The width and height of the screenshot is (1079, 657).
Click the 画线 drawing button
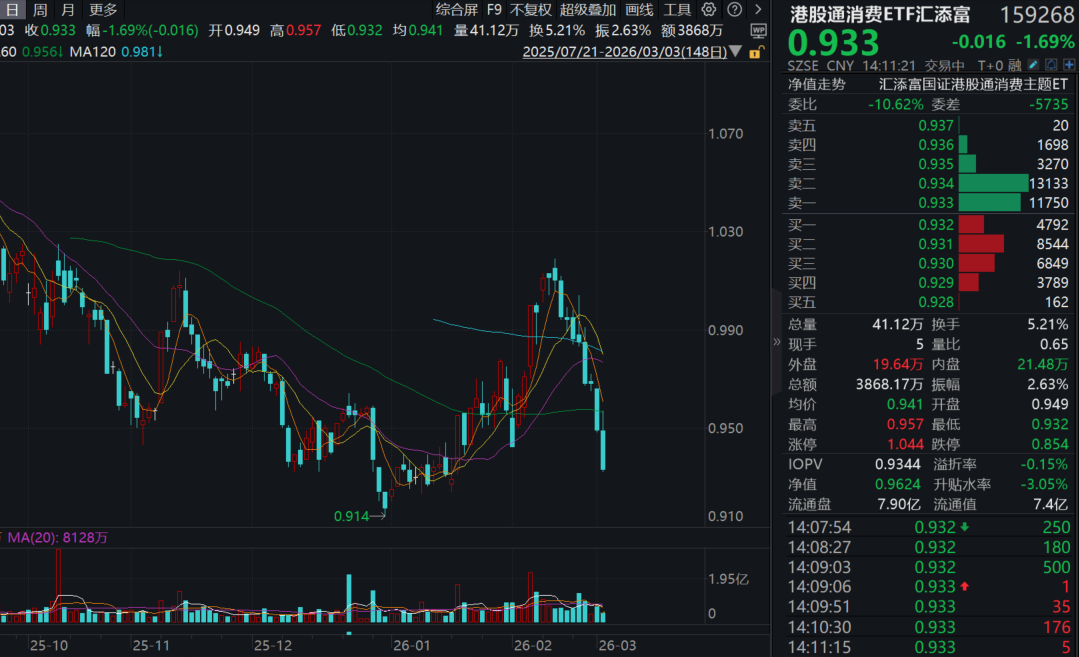638,10
